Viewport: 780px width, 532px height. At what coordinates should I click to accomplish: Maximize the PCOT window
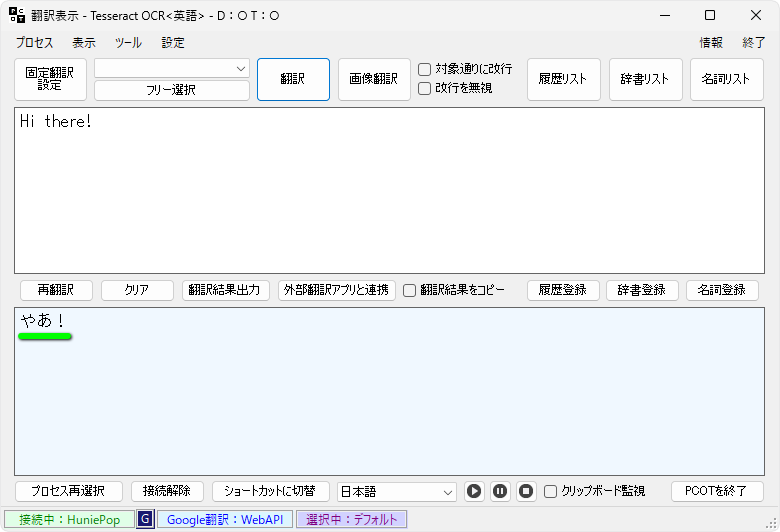pos(710,15)
